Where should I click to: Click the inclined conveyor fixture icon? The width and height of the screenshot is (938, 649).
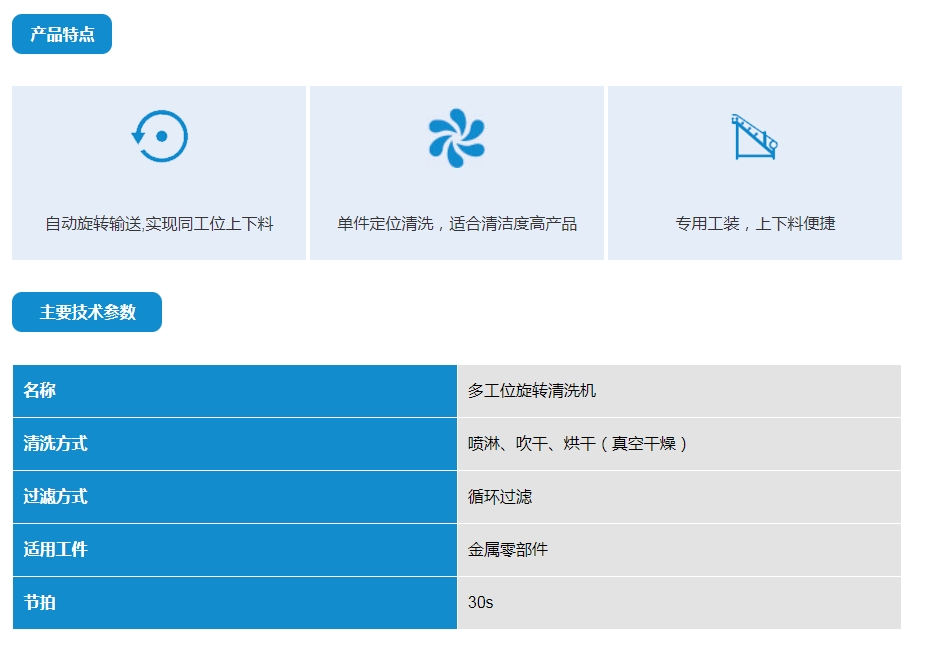[755, 137]
